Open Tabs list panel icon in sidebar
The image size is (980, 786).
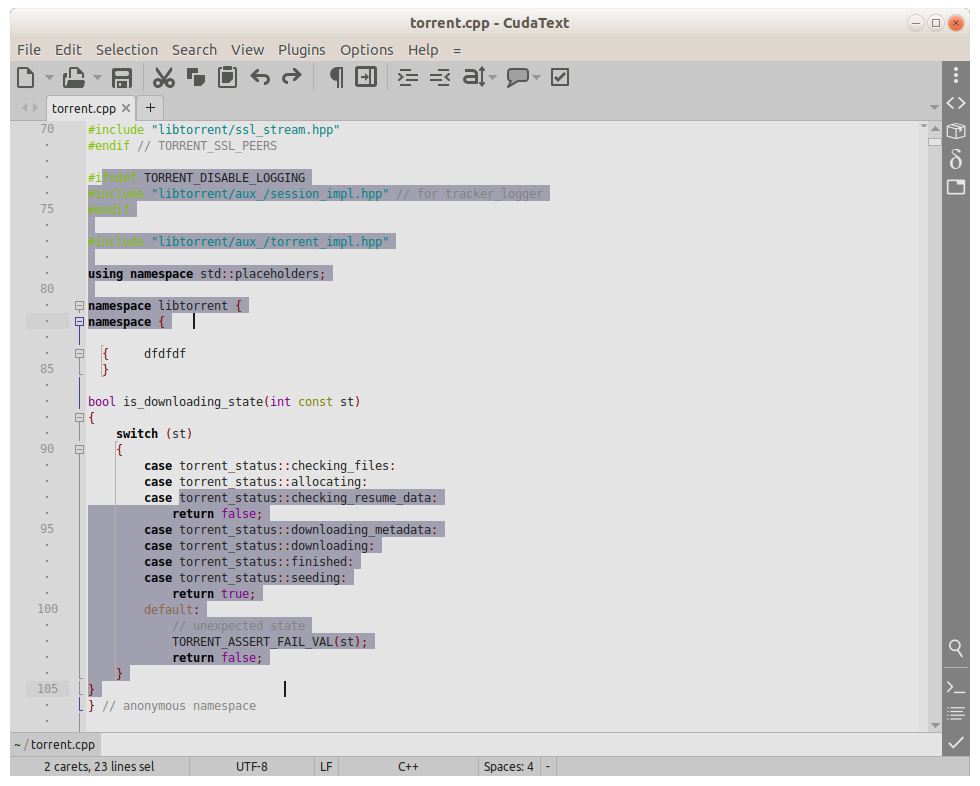[x=956, y=187]
